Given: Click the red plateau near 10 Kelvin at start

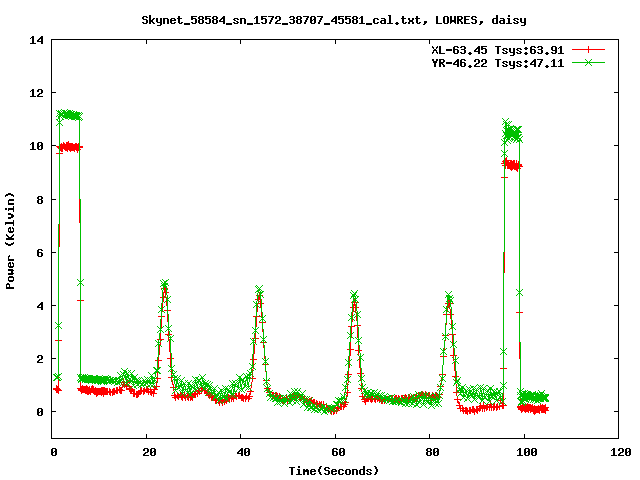Looking at the screenshot, I should tap(69, 147).
